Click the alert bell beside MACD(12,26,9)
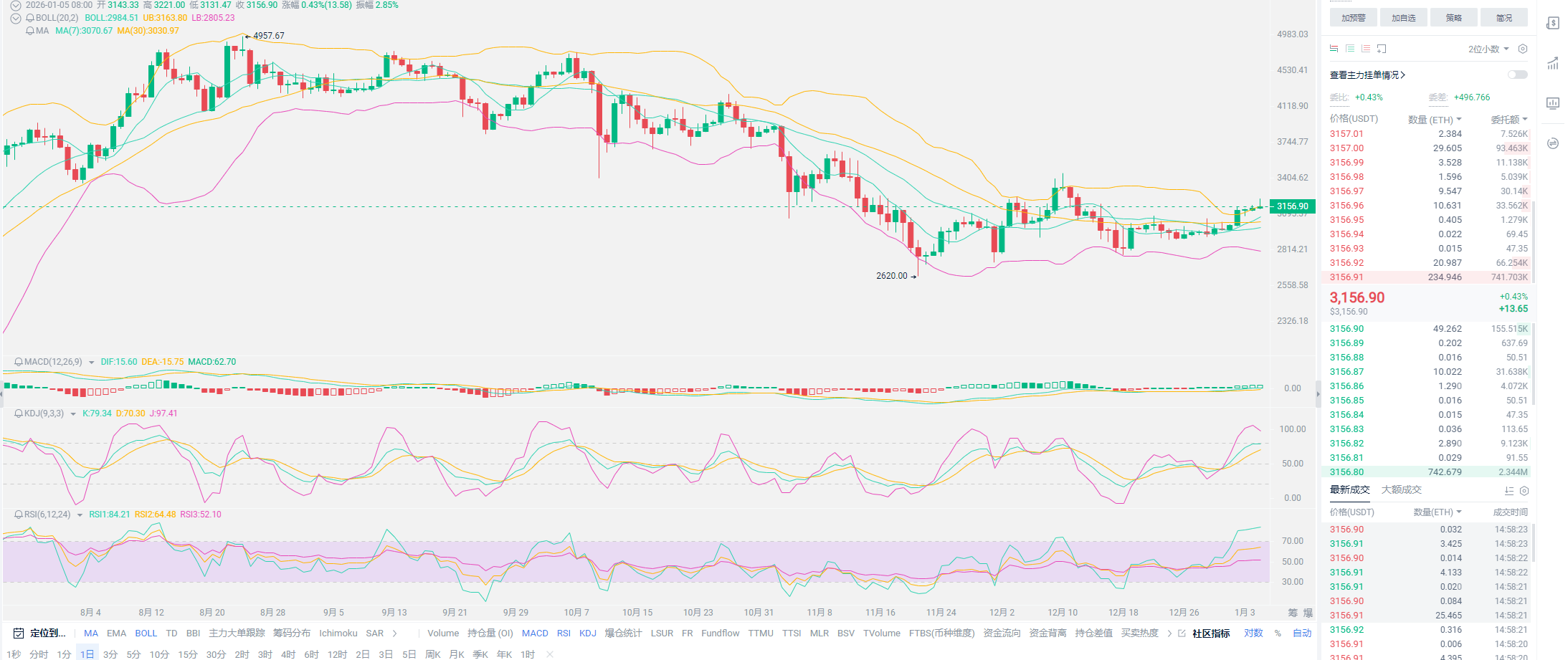Image resolution: width=1568 pixels, height=660 pixels. (19, 362)
